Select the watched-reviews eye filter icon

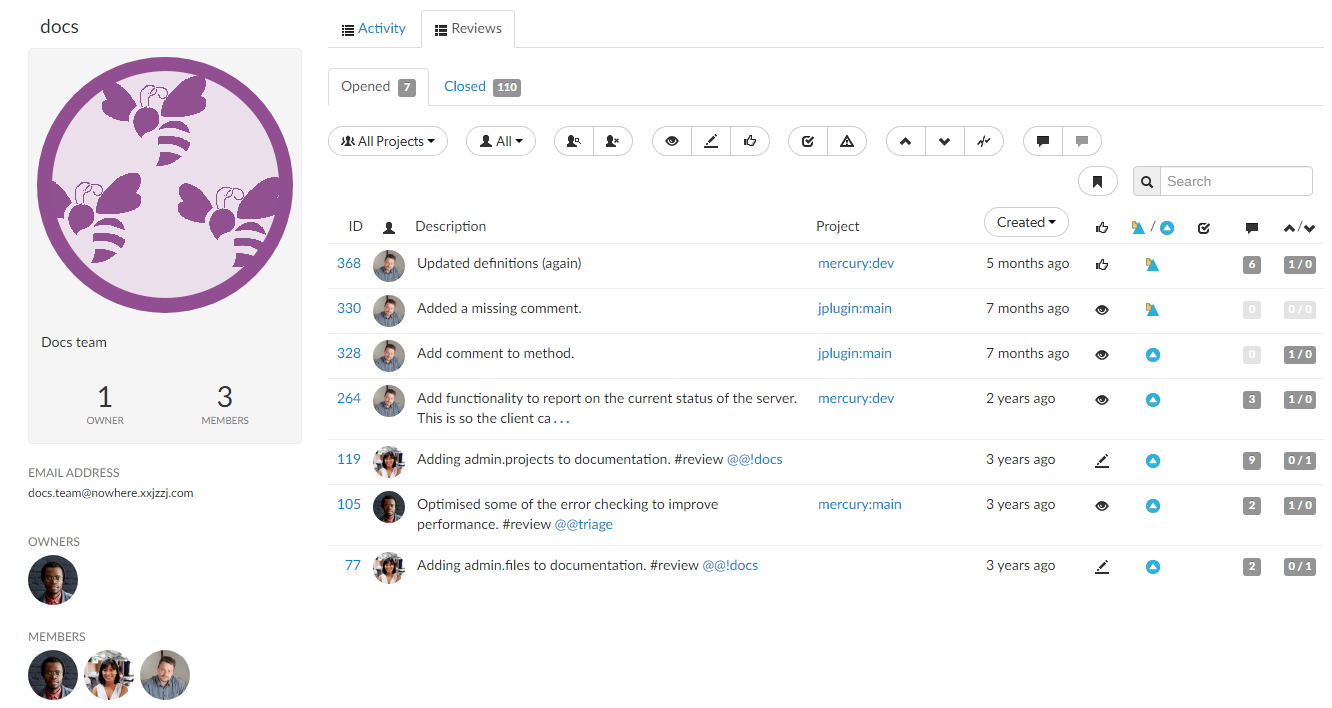tap(671, 141)
